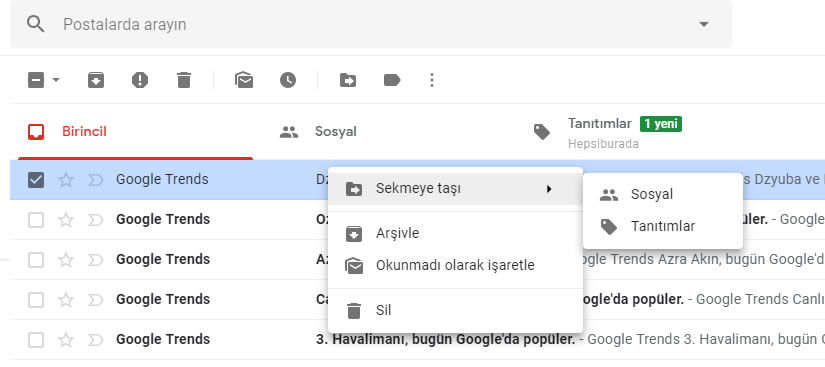Click 'Google Trends' sender of selected first email
Image resolution: width=825 pixels, height=367 pixels.
[x=162, y=179]
